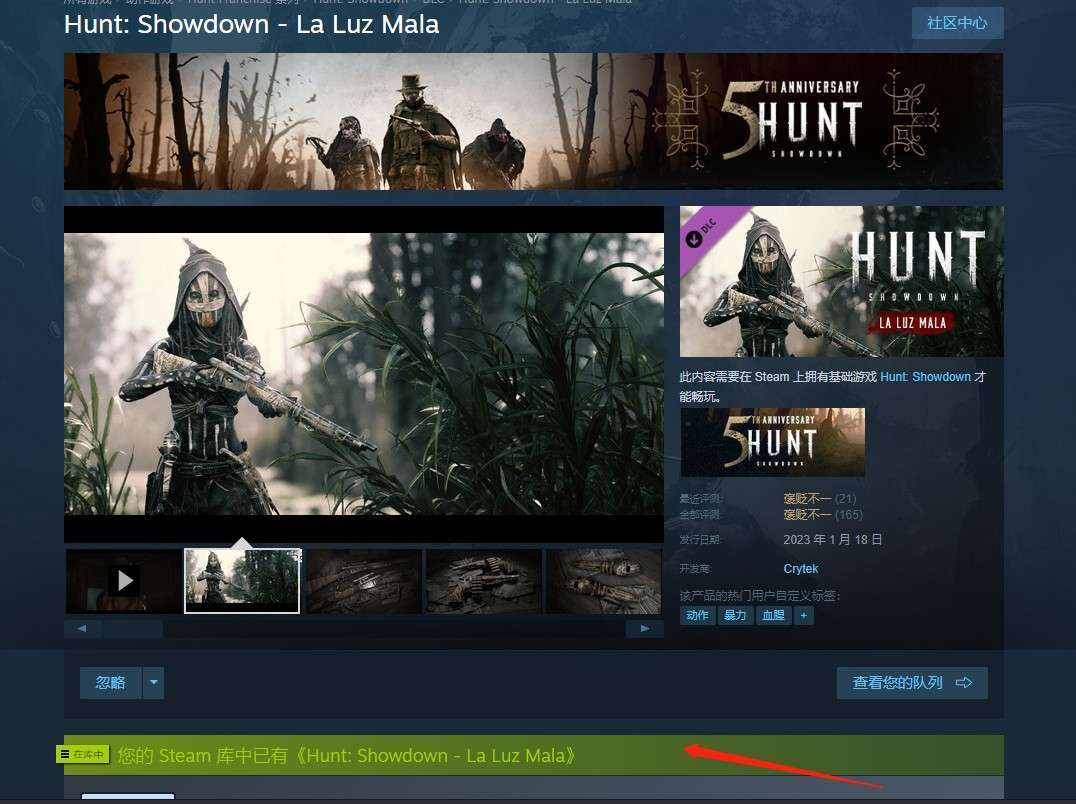Select the fifth thumbnail showing syringe tools
The image size is (1076, 804).
(x=604, y=581)
